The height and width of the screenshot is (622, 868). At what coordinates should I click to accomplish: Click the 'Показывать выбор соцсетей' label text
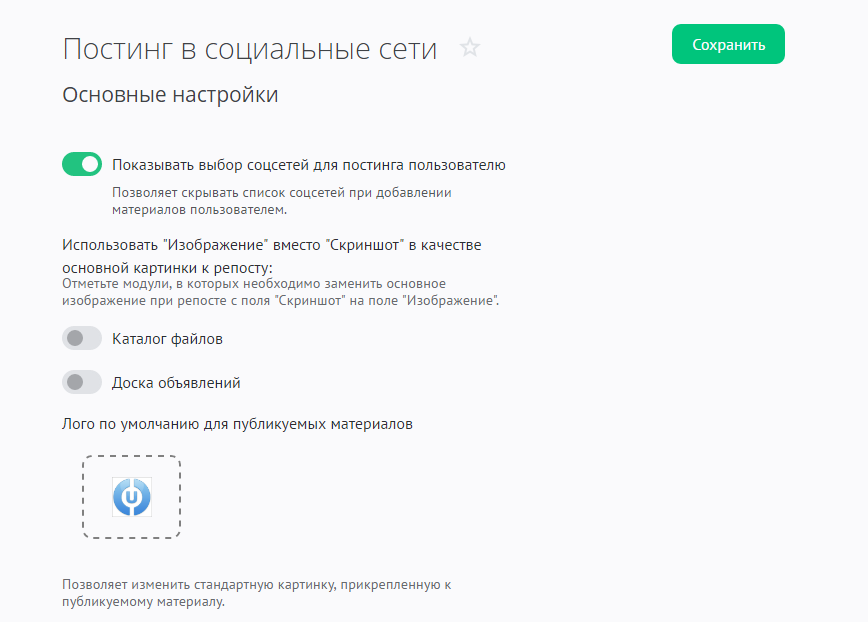pos(309,165)
